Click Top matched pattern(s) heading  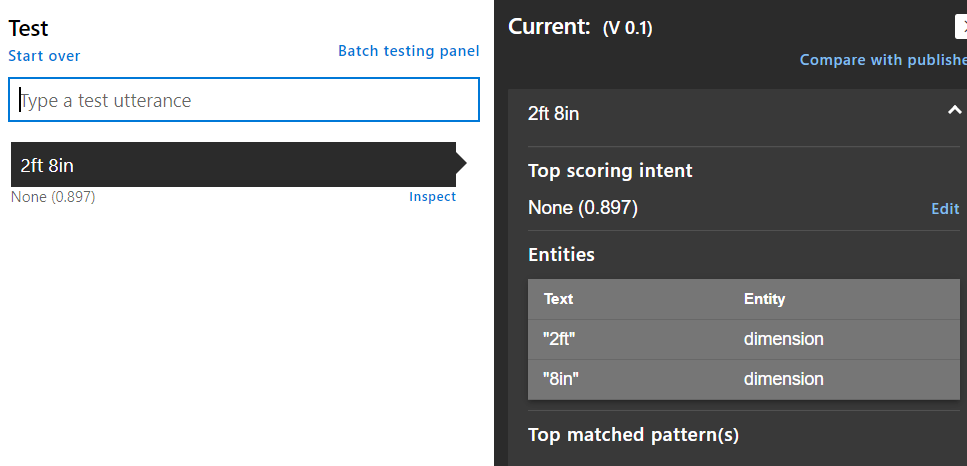click(x=633, y=435)
